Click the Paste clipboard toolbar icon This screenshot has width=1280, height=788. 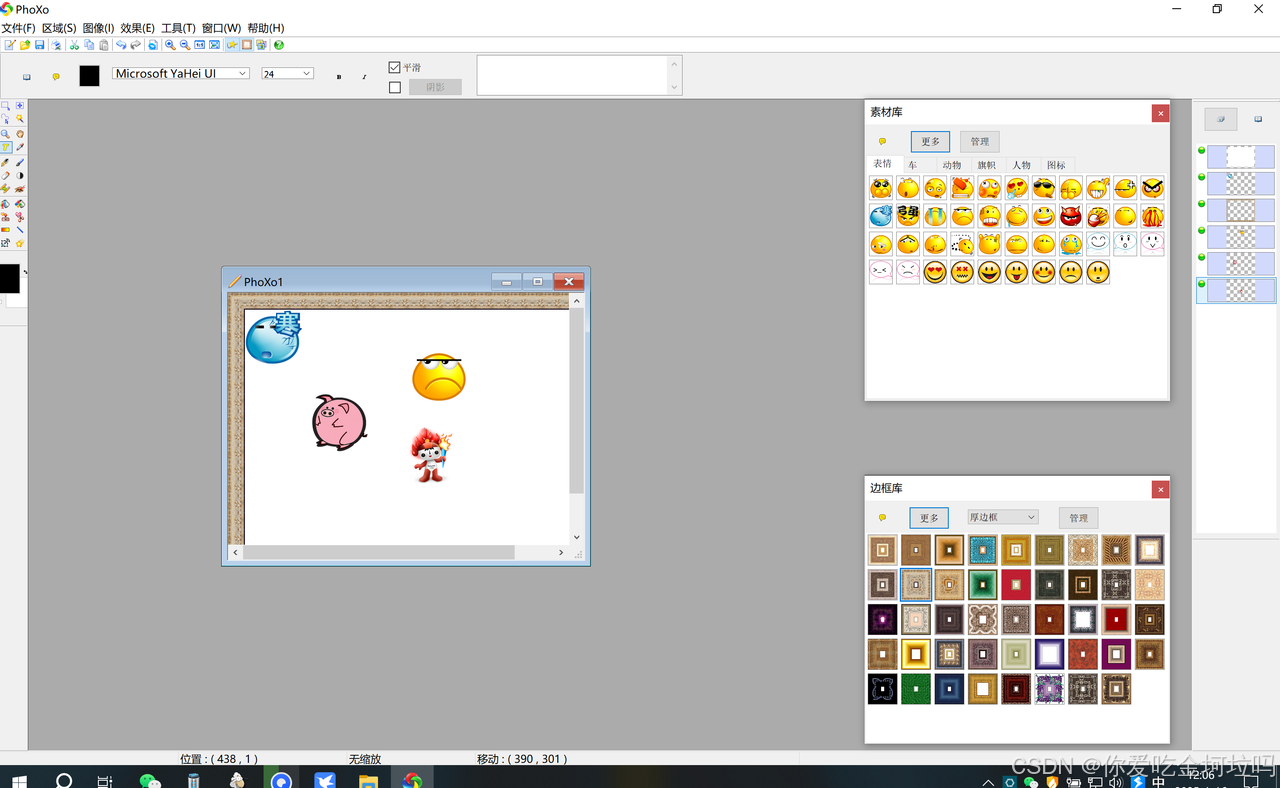(104, 45)
